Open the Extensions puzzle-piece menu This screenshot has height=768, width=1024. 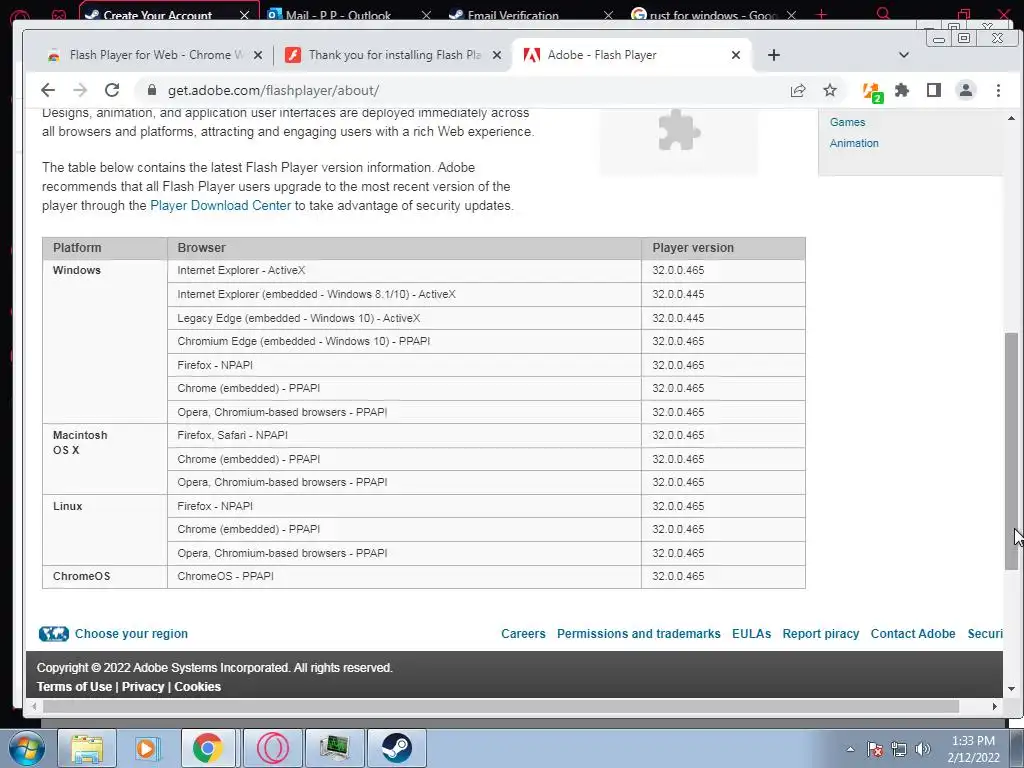pyautogui.click(x=902, y=90)
